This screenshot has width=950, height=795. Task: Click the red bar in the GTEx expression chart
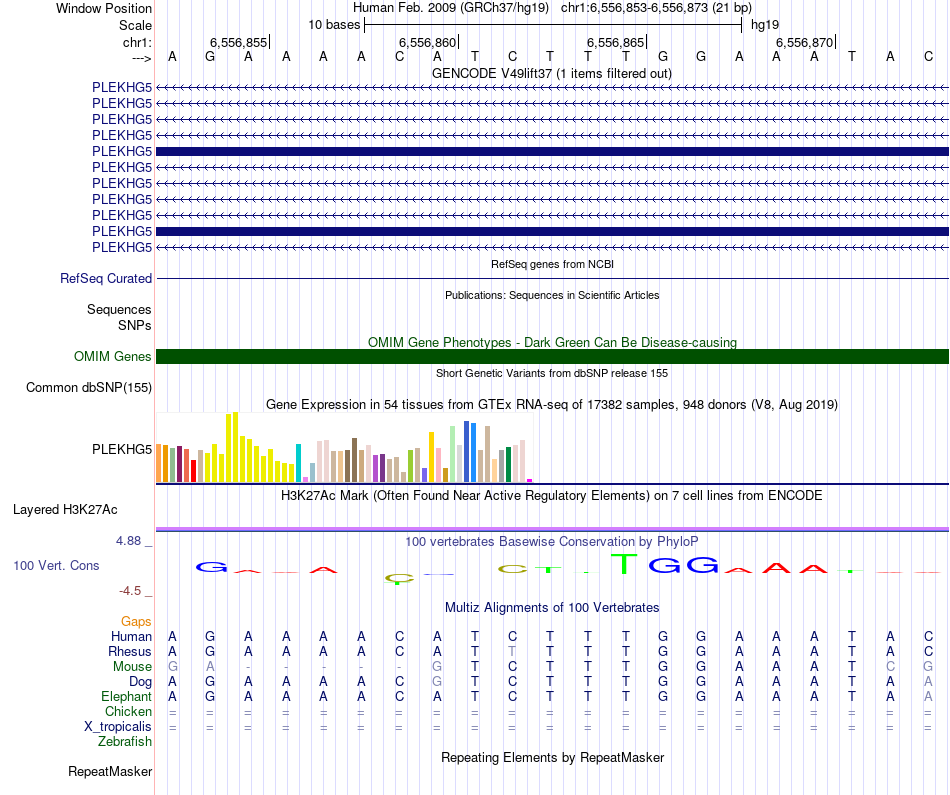(193, 471)
